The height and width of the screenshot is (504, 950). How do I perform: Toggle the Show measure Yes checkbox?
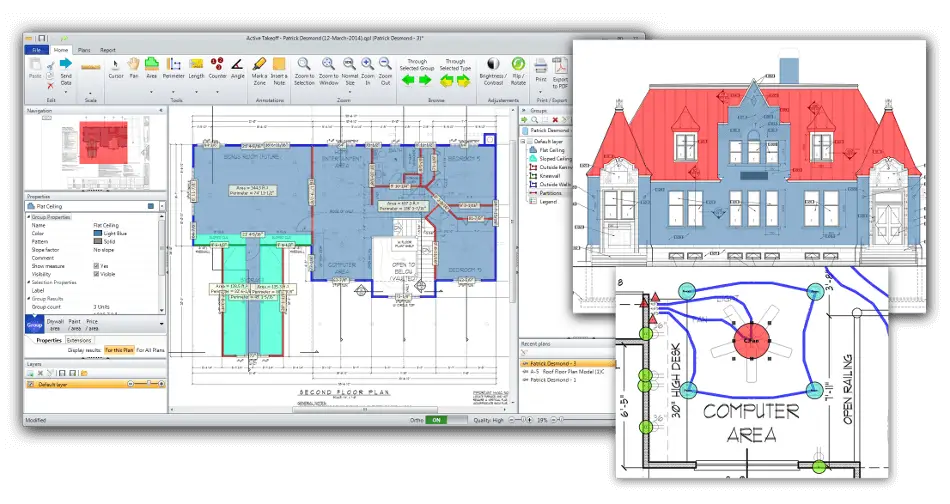pos(96,266)
